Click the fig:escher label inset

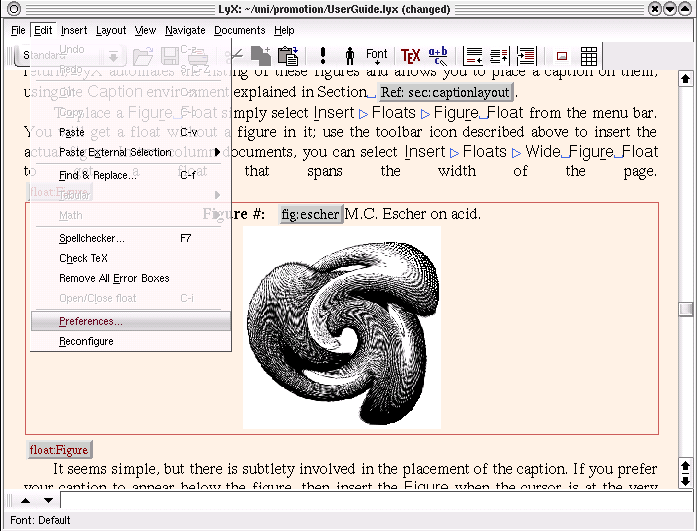coord(310,214)
